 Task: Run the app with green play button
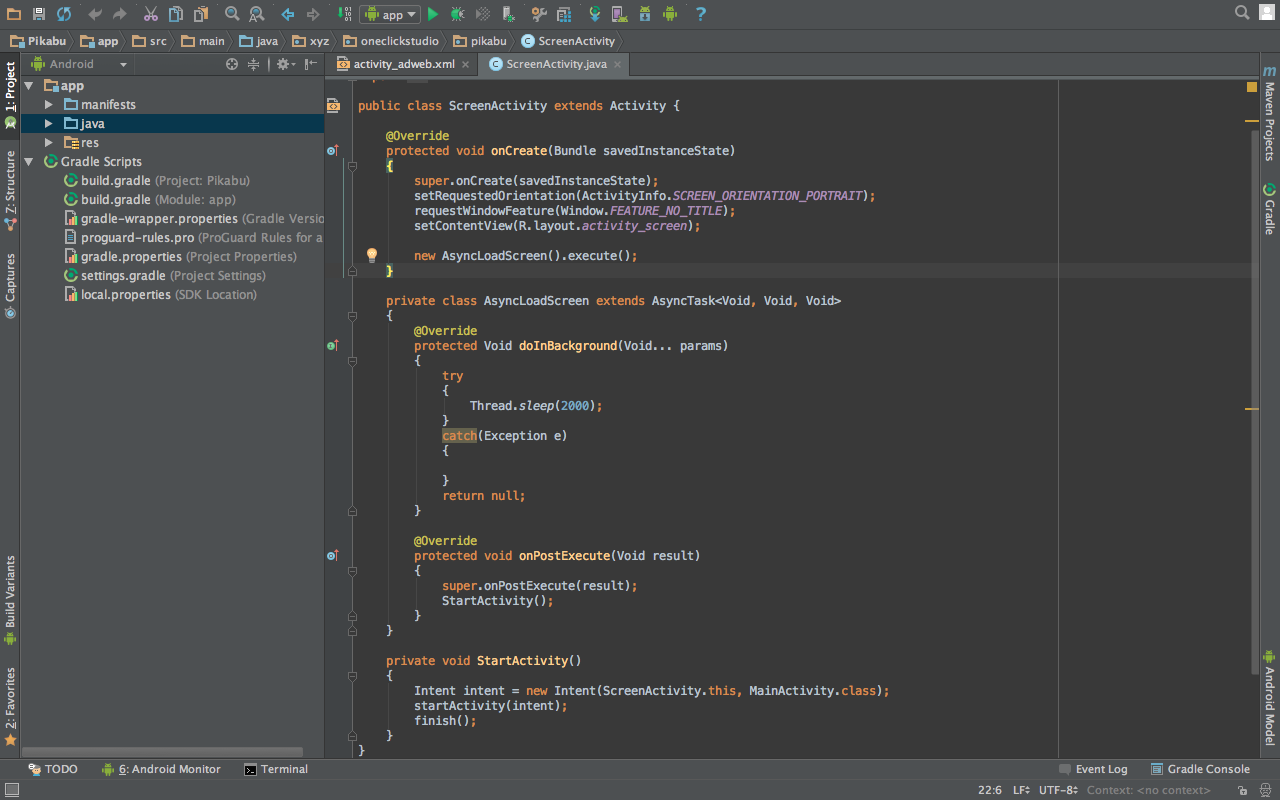click(433, 14)
